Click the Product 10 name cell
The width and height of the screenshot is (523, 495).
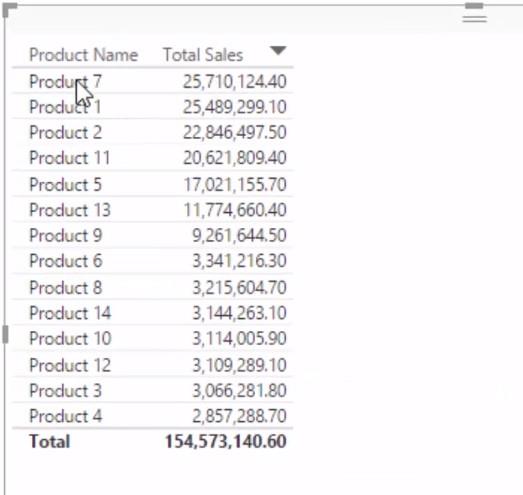click(x=70, y=338)
